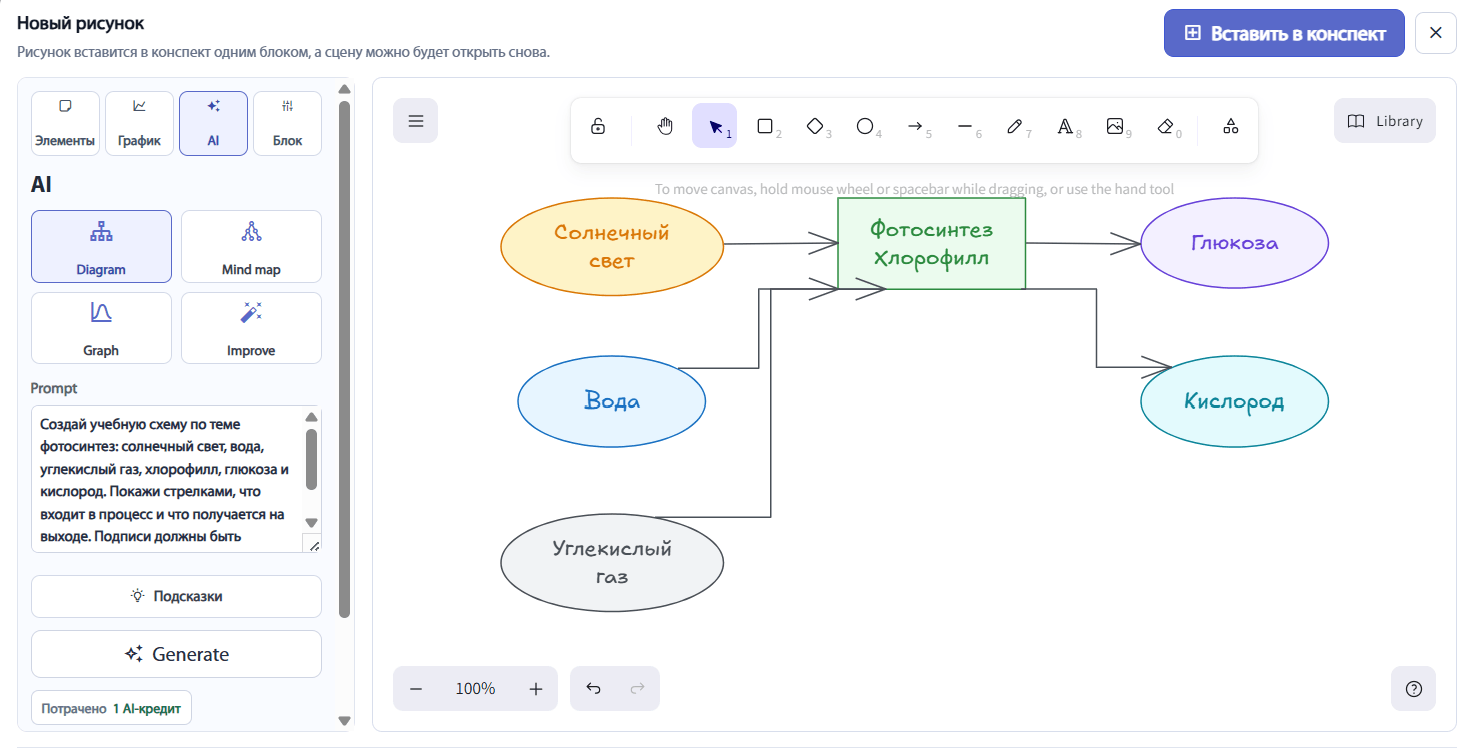Choose the Diagram AI mode

pyautogui.click(x=101, y=247)
